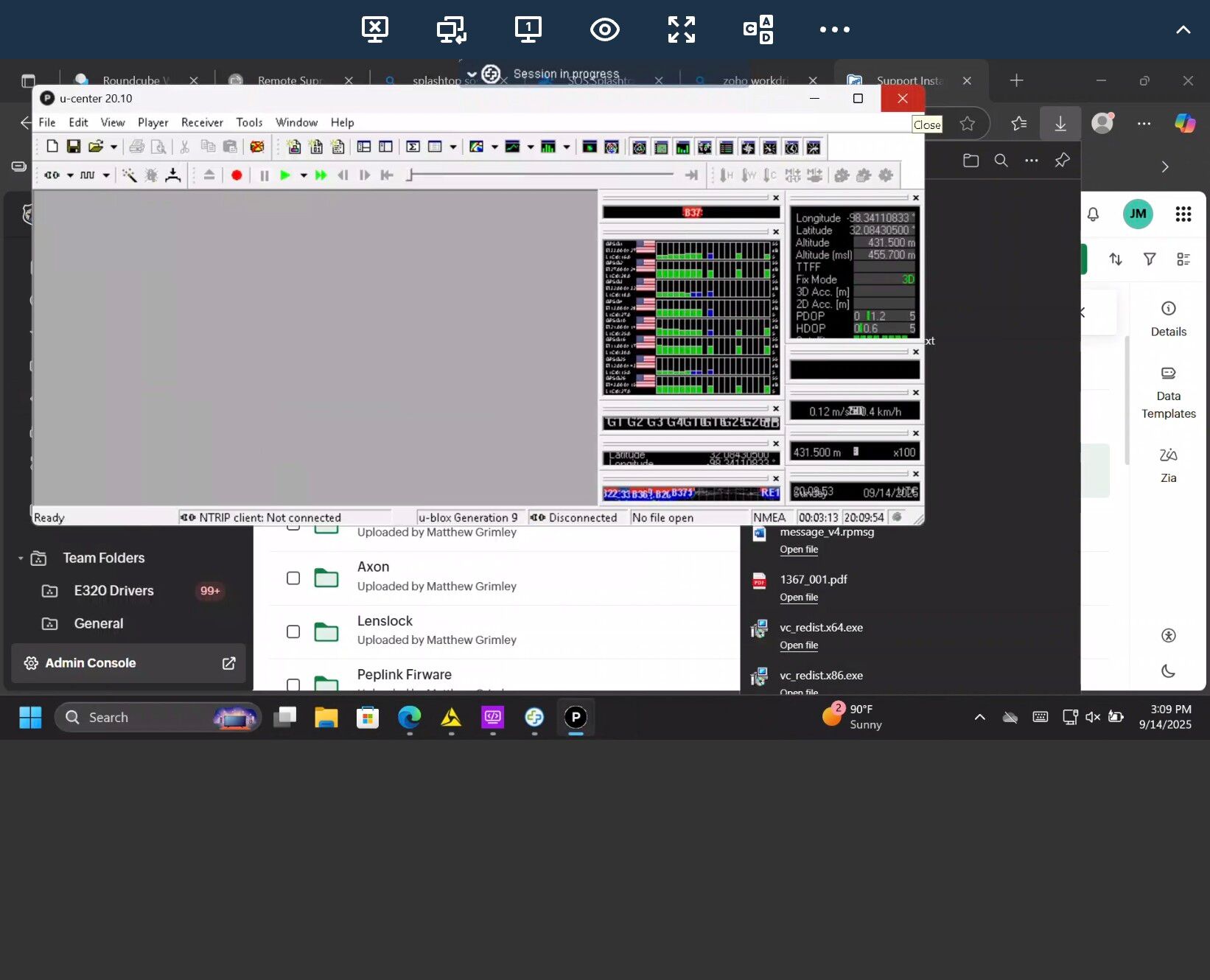
Task: Click the Save icon in u-center toolbar
Action: pos(74,147)
